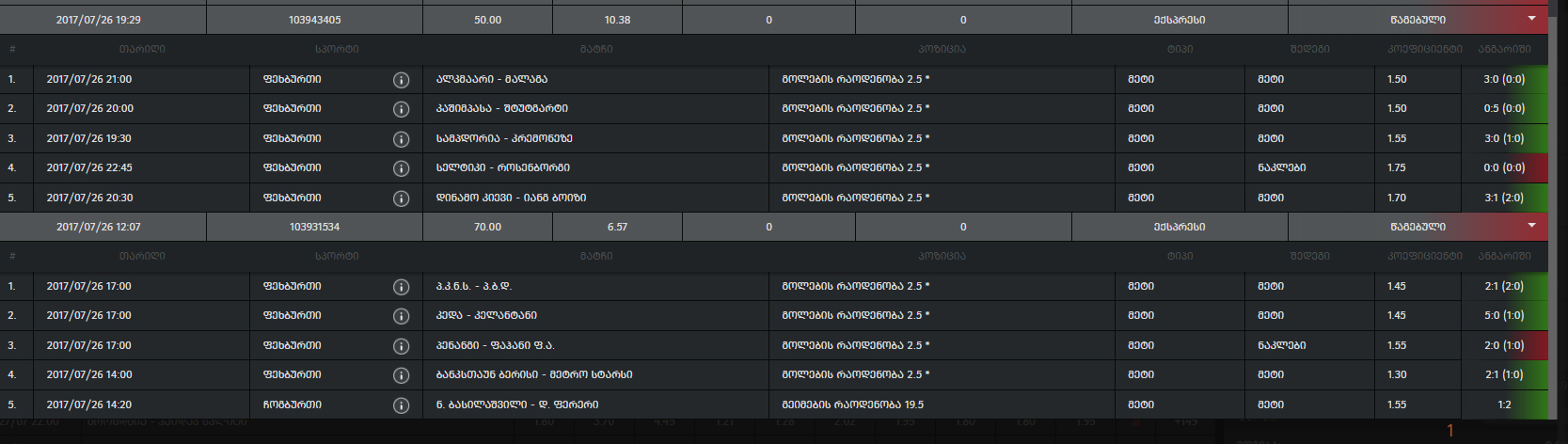Click info icon beside კაშიმპასა - შტუტგარტი
Image resolution: width=1568 pixels, height=444 pixels.
[x=401, y=109]
